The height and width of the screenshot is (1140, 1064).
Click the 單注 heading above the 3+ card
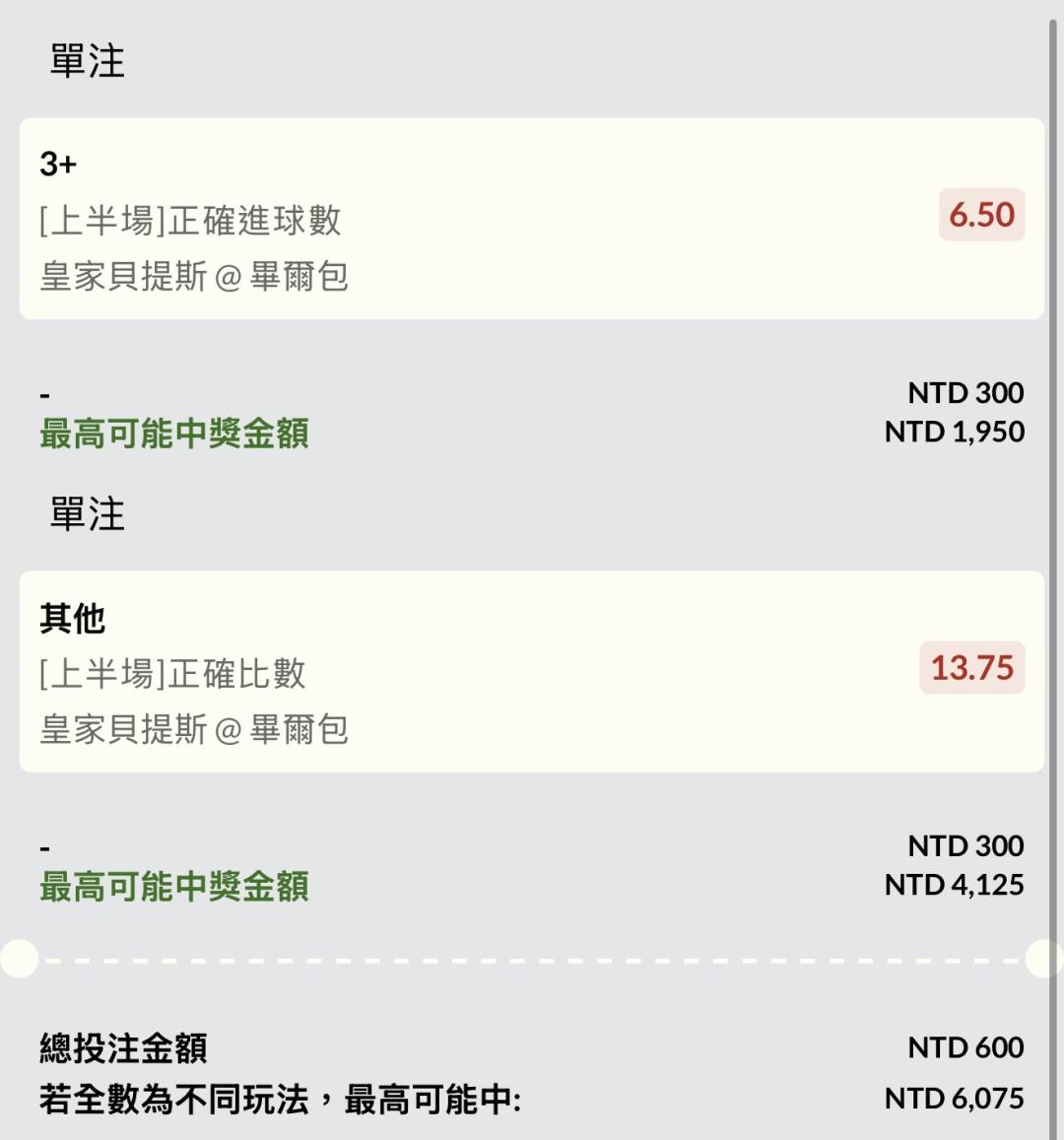(88, 61)
